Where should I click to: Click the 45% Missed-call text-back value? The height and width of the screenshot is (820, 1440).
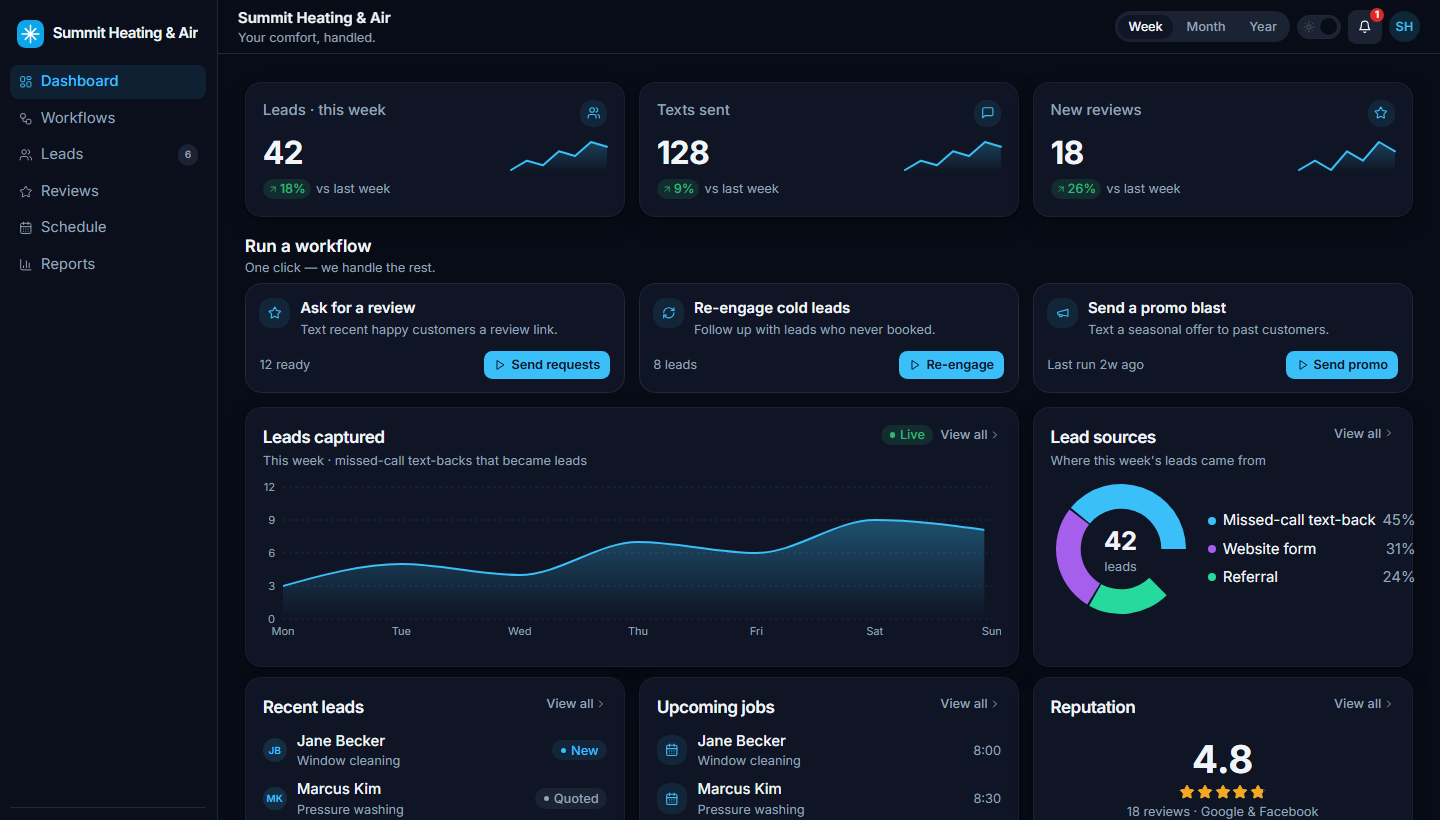(1398, 521)
